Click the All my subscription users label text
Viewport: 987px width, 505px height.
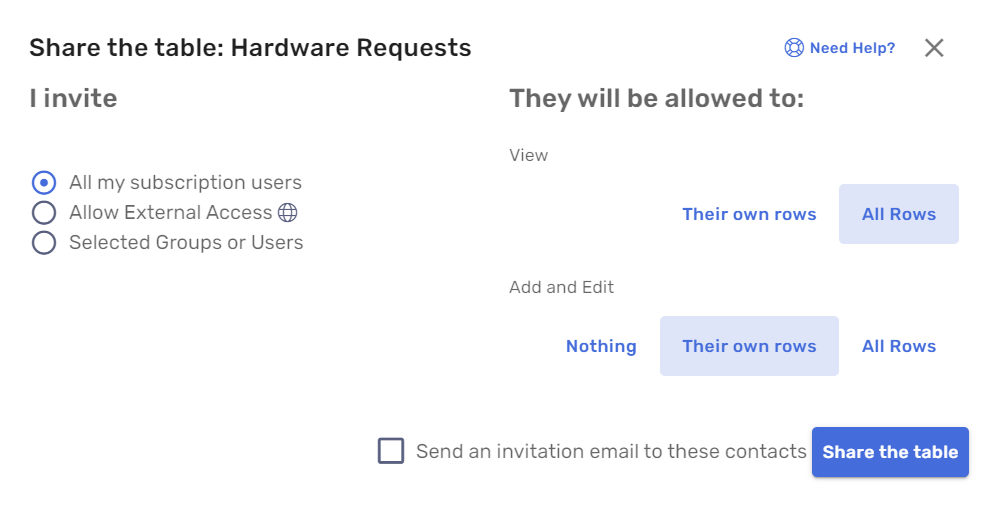click(x=186, y=183)
